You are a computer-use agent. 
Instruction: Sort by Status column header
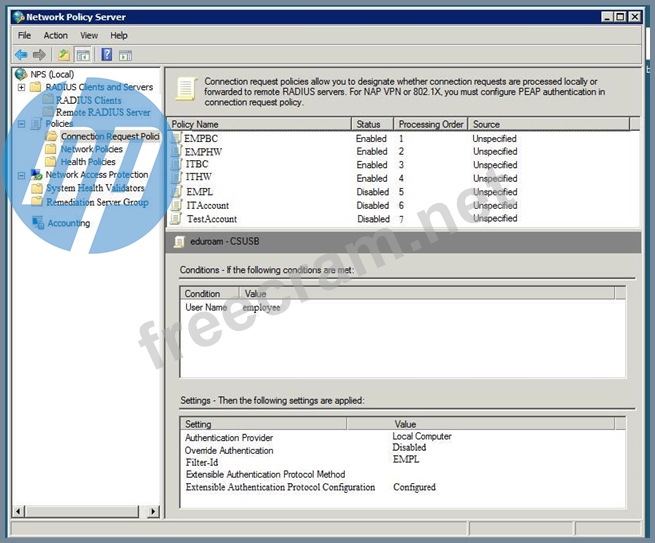tap(373, 124)
